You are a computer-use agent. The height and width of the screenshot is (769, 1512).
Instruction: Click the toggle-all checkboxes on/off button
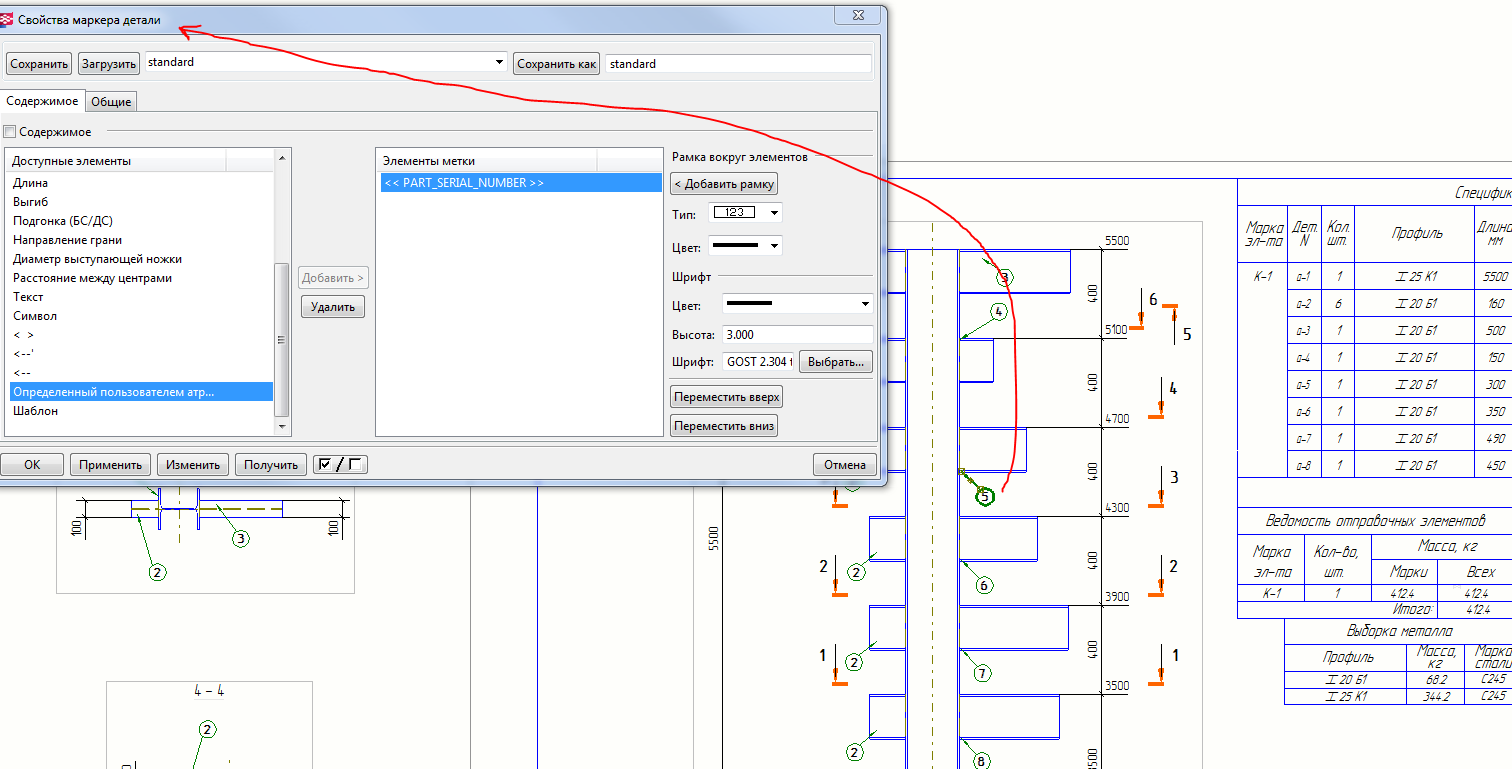(x=339, y=464)
